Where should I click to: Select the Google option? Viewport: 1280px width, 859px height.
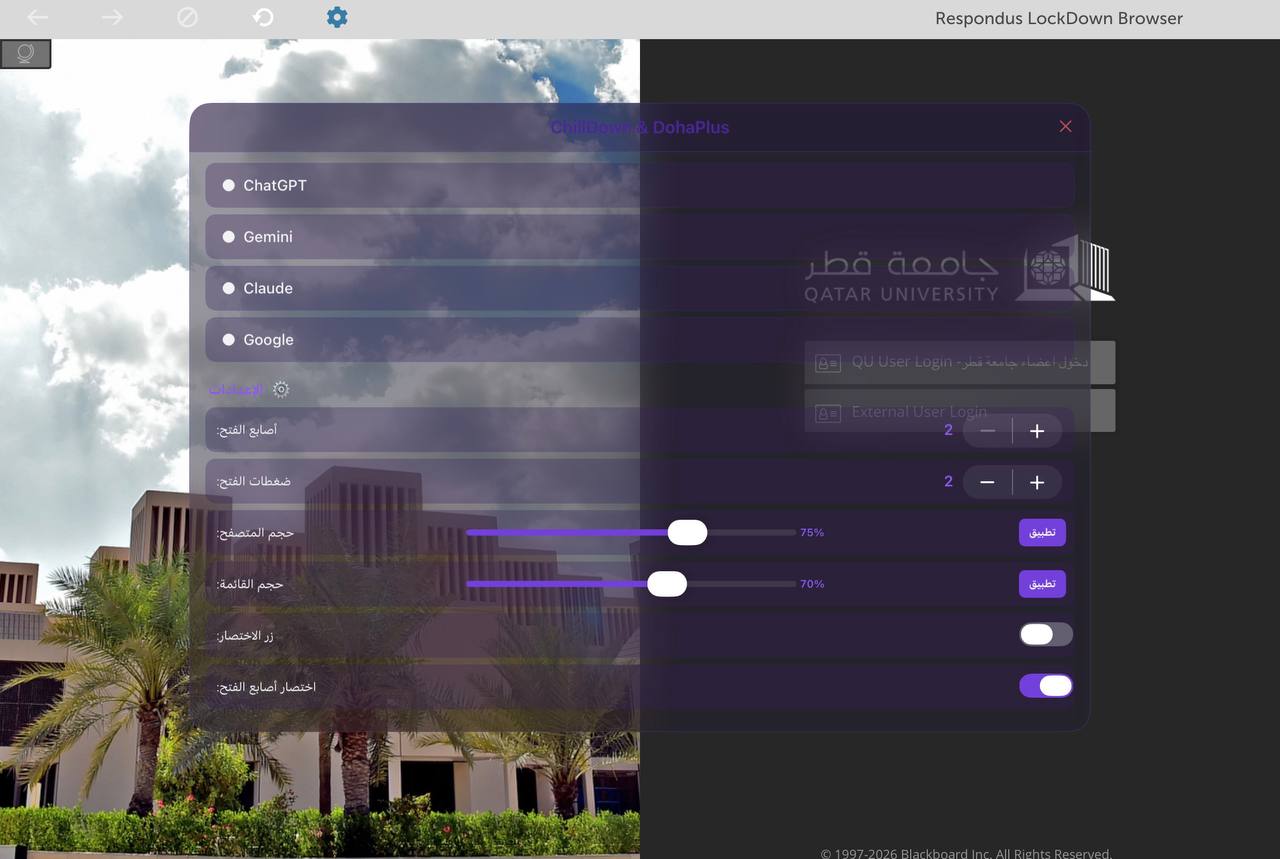[x=640, y=340]
